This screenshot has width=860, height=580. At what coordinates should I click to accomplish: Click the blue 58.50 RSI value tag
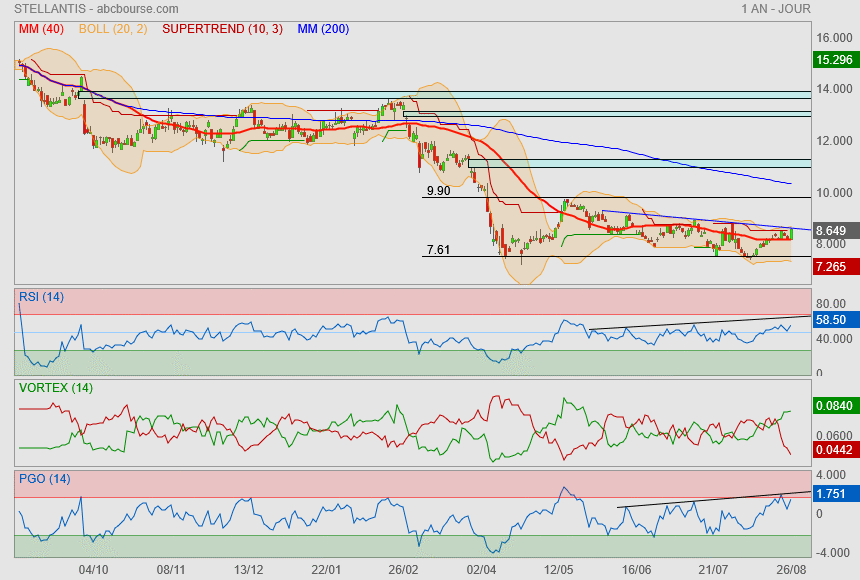coord(834,320)
